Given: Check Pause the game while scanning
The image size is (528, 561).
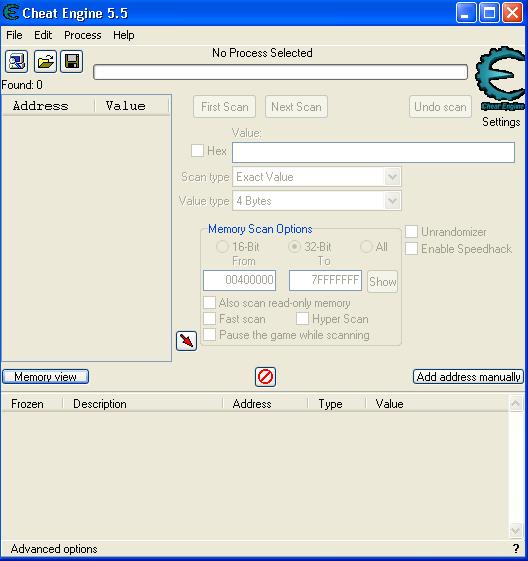Looking at the screenshot, I should (x=210, y=335).
